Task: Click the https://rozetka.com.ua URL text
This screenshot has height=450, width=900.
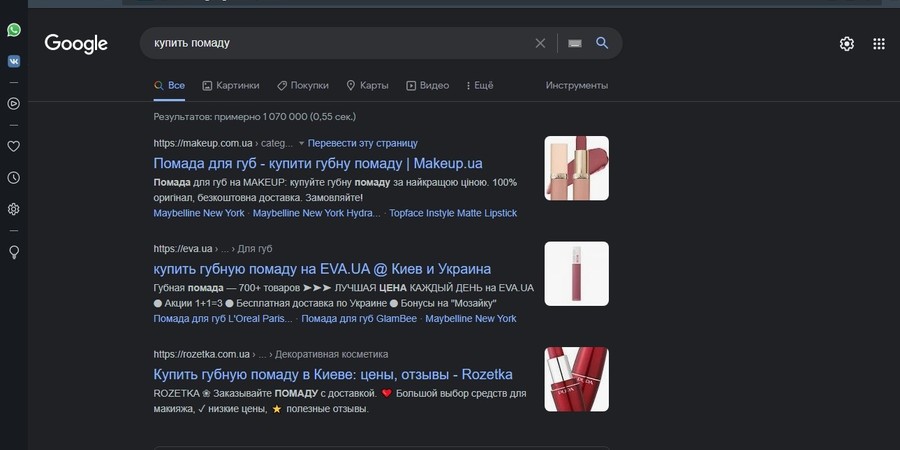Action: pos(201,355)
